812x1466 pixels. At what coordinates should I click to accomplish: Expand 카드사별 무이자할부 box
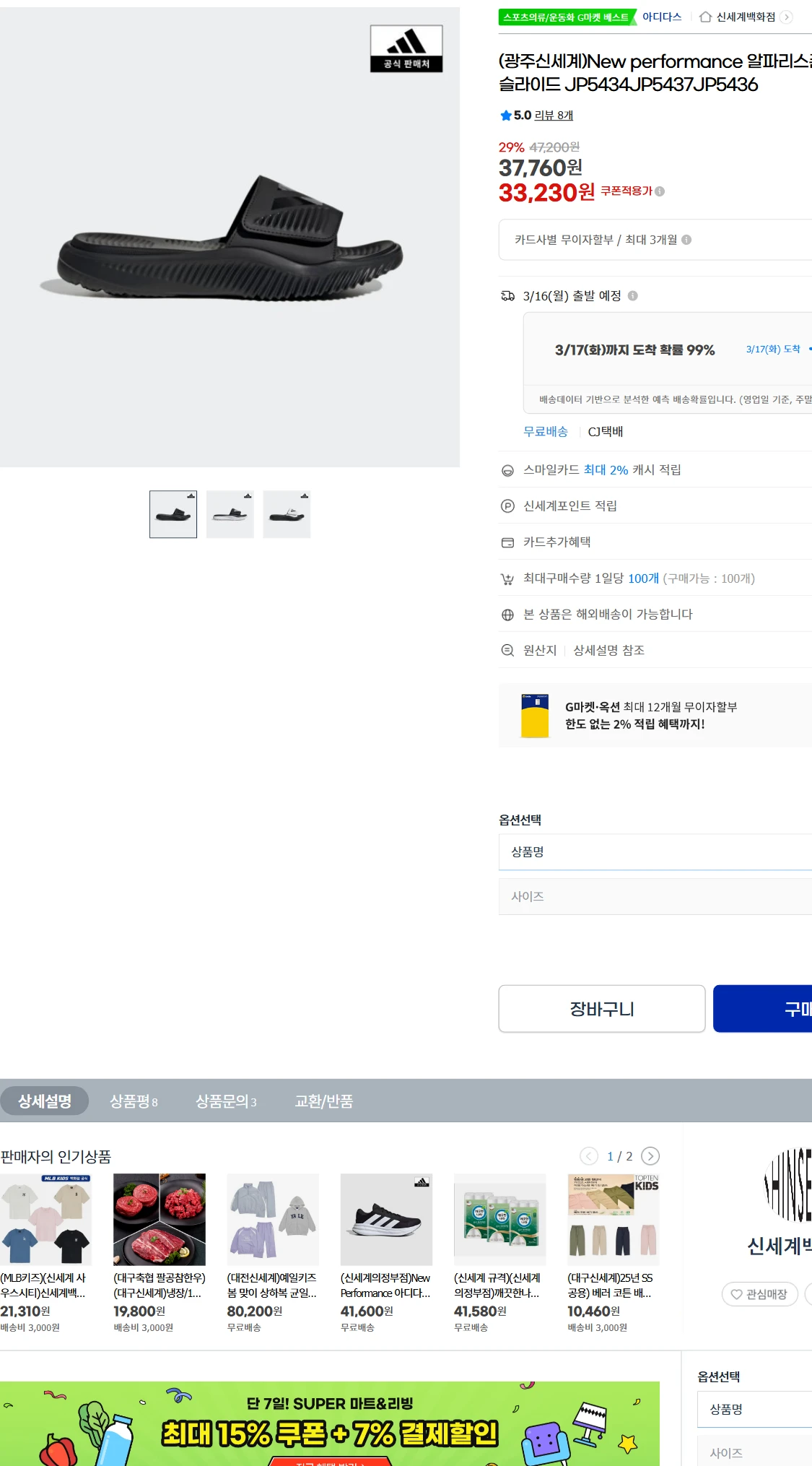pos(655,240)
